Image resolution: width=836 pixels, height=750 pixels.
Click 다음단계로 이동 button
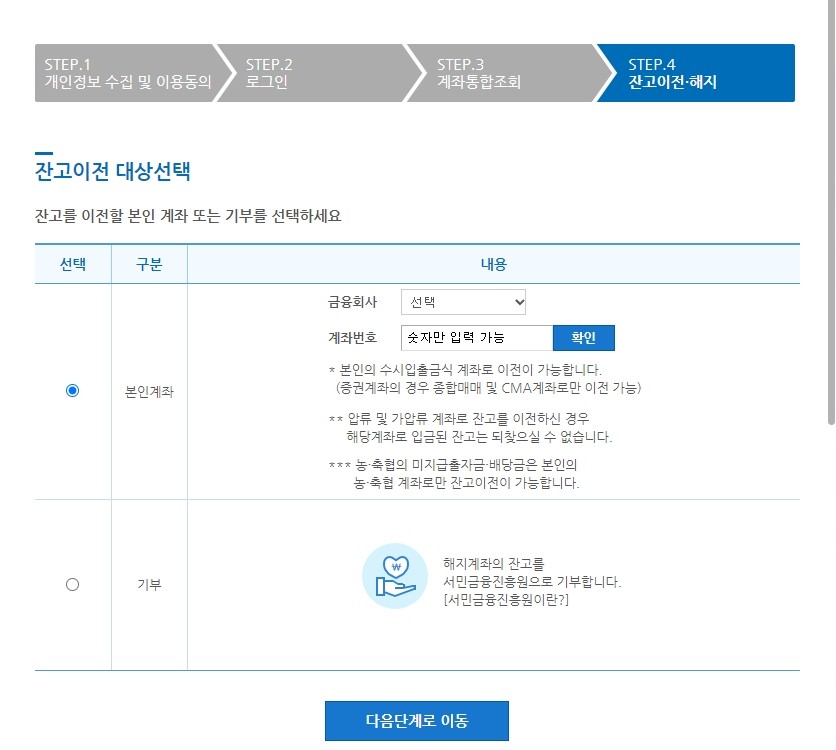click(417, 721)
